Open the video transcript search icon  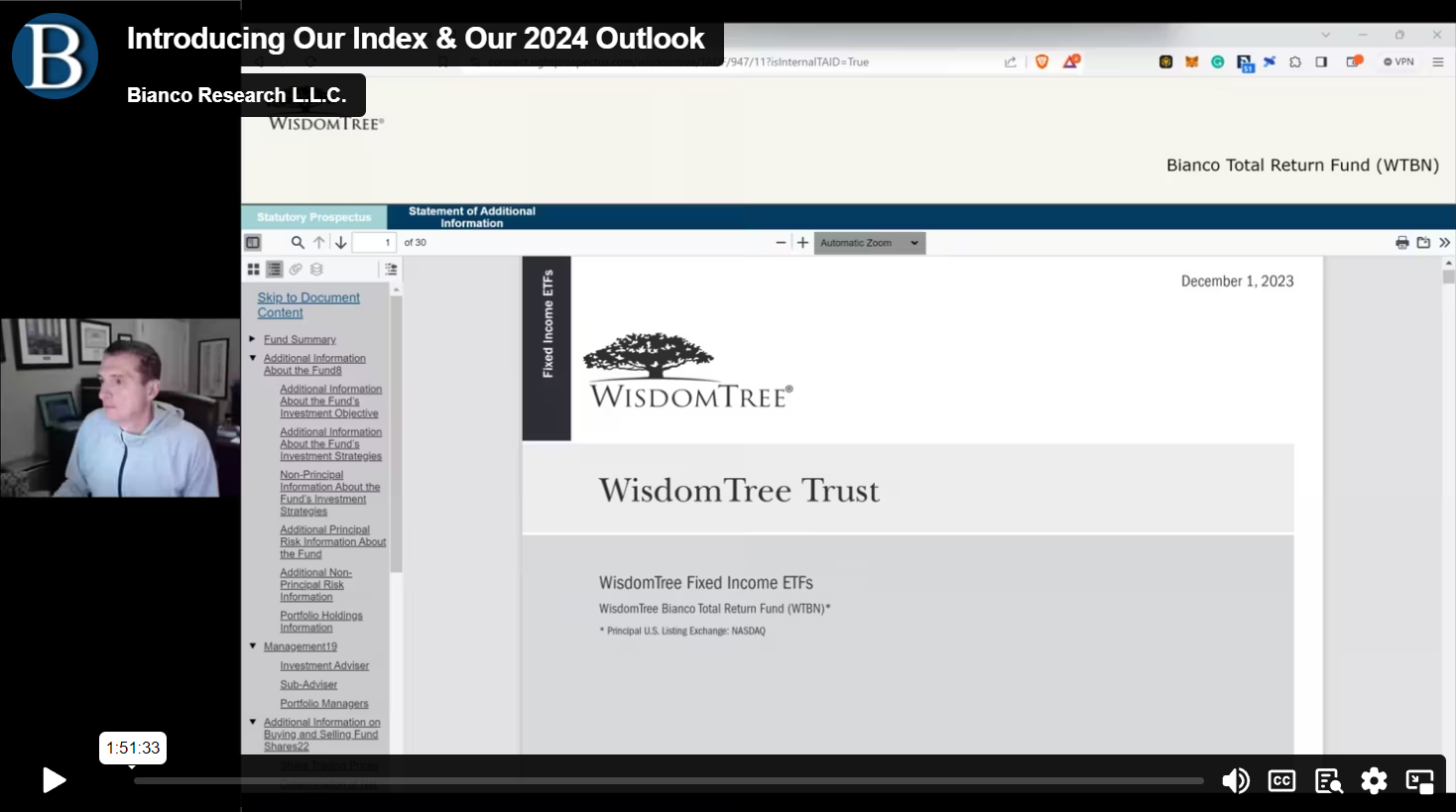click(1328, 781)
